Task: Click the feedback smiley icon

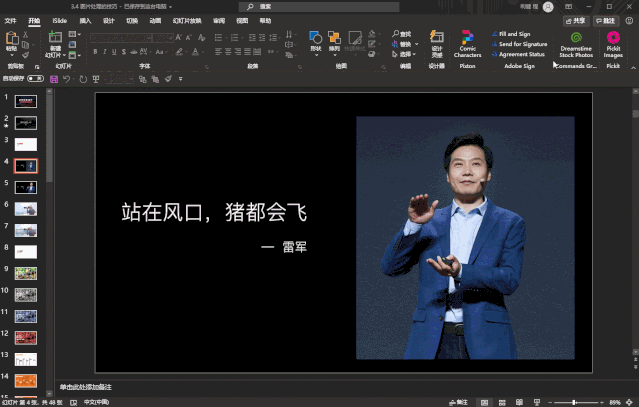Action: 629,21
